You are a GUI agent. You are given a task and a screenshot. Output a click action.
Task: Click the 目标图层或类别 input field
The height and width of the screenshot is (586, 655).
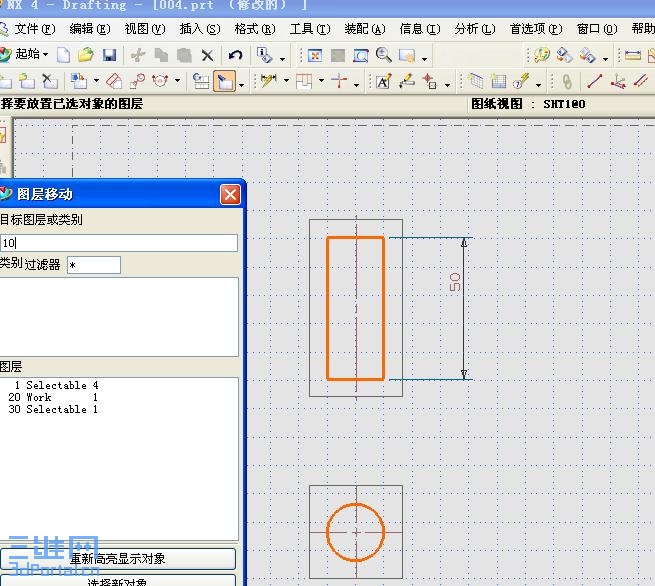point(119,243)
